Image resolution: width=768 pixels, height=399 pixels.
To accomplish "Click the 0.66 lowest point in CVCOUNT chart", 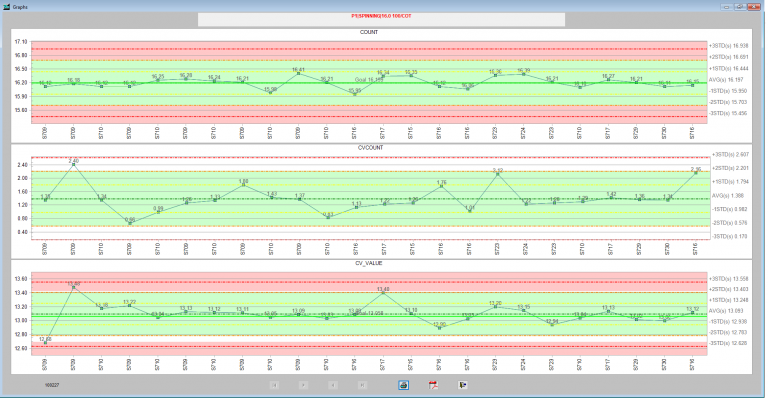I will coord(130,223).
